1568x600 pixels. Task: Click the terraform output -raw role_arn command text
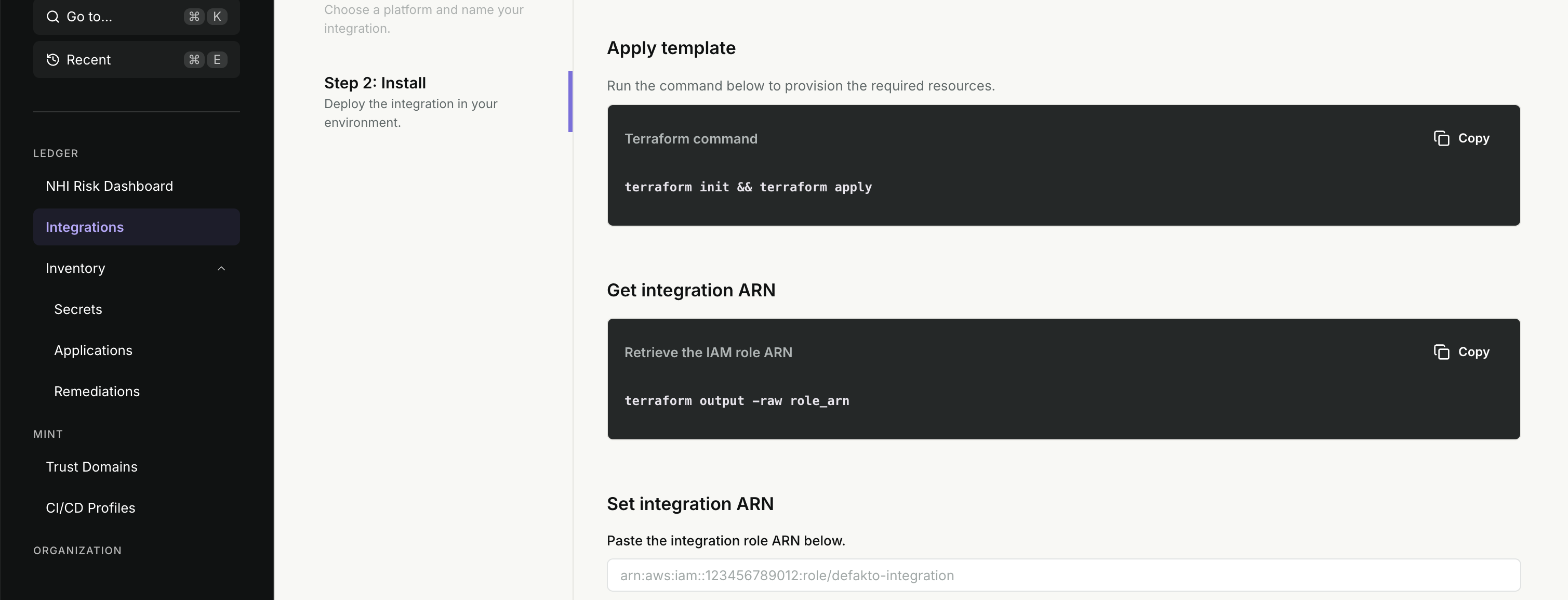(x=737, y=401)
